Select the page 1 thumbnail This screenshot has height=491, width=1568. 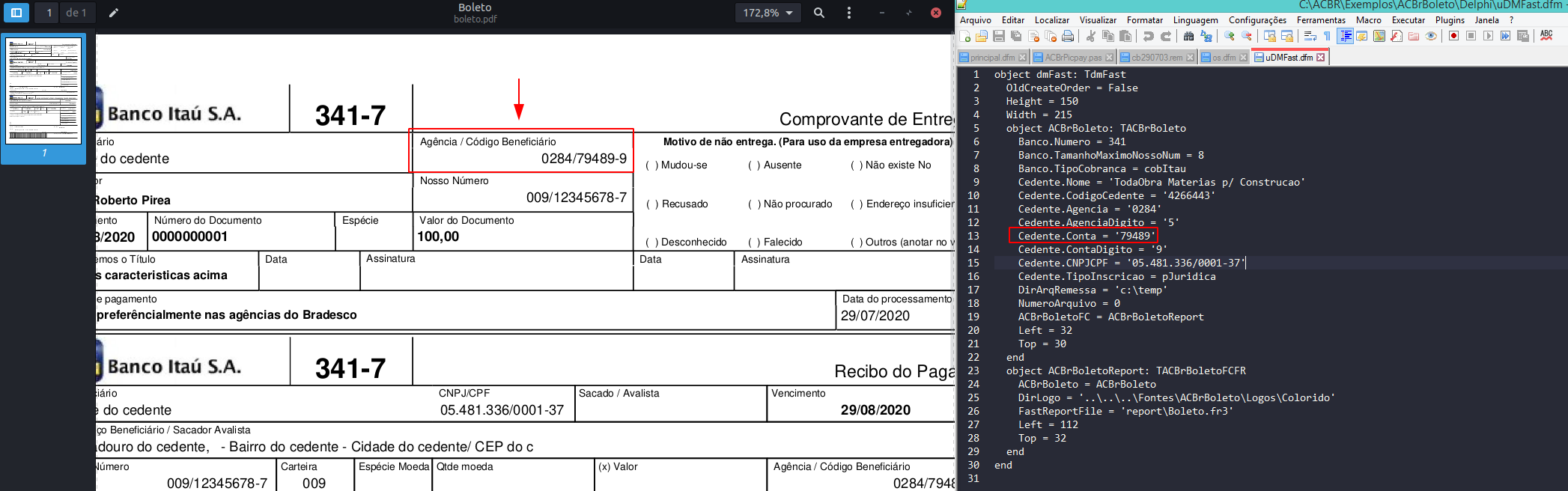tap(43, 91)
